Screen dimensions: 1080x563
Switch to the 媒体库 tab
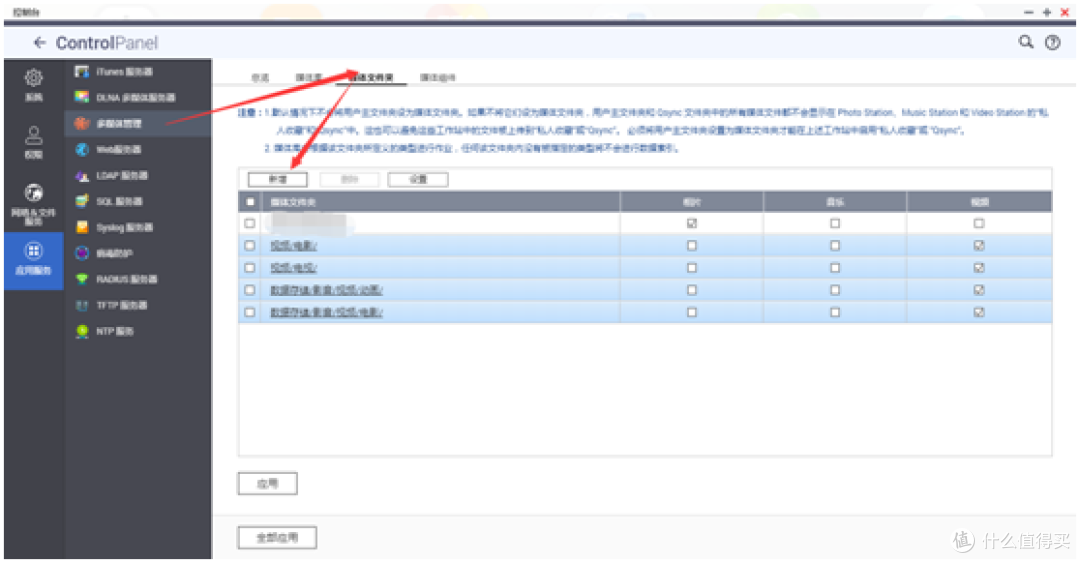[x=308, y=77]
